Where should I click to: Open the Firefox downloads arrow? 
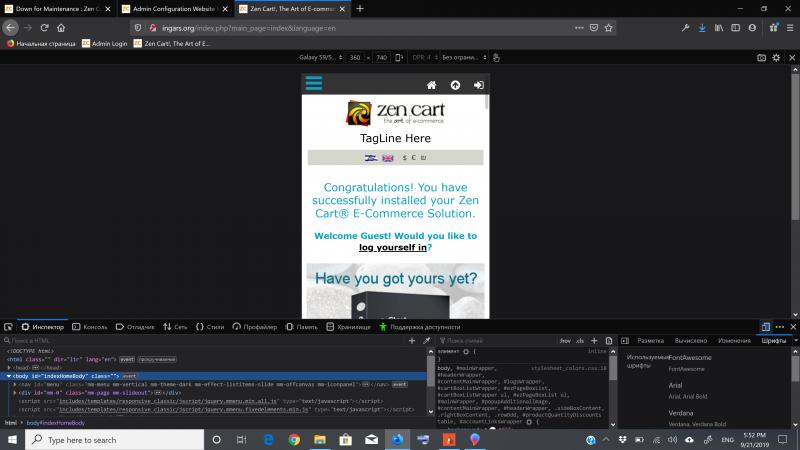702,28
